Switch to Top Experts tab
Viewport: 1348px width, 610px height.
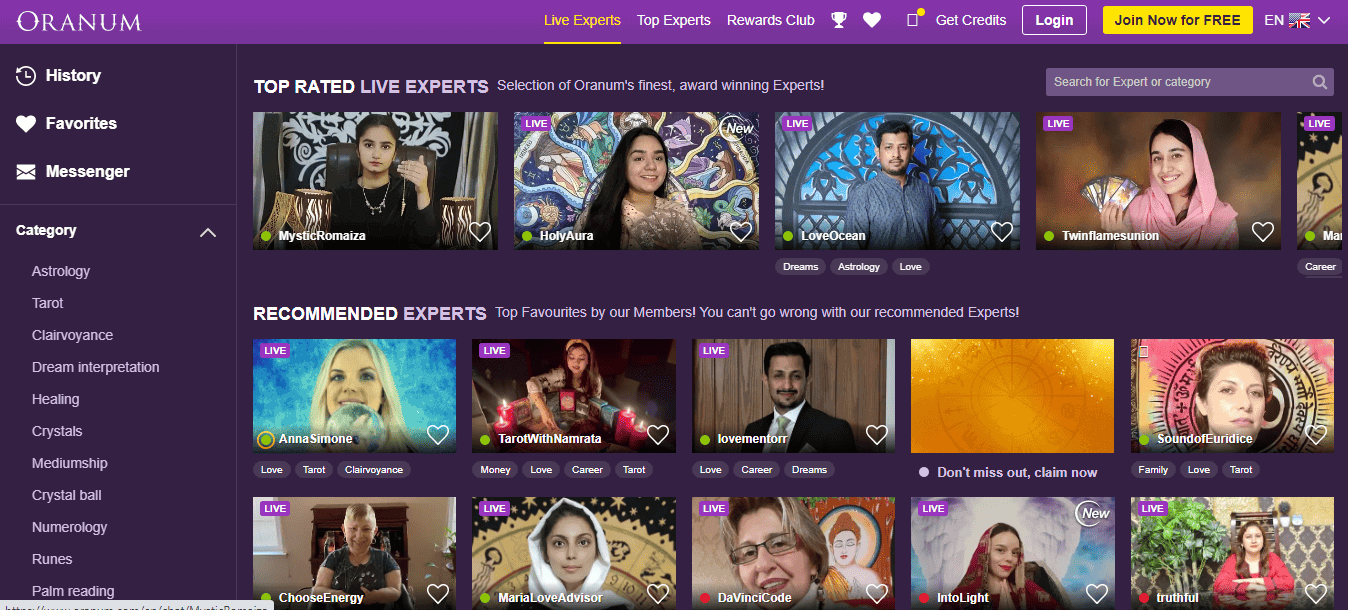point(674,20)
